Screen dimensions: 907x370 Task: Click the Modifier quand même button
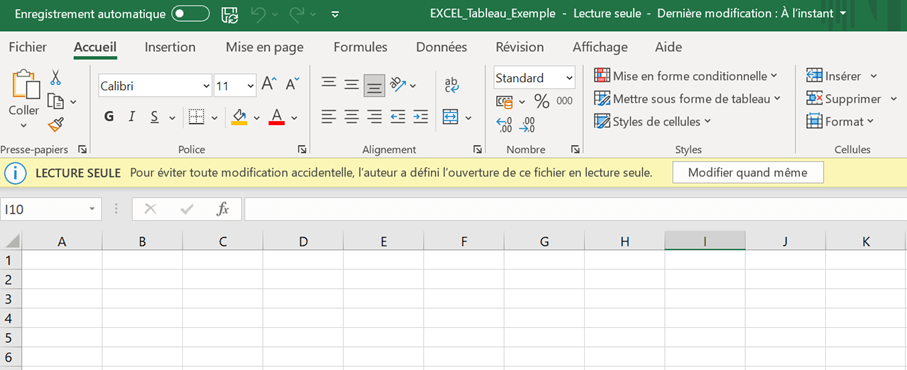[x=747, y=173]
